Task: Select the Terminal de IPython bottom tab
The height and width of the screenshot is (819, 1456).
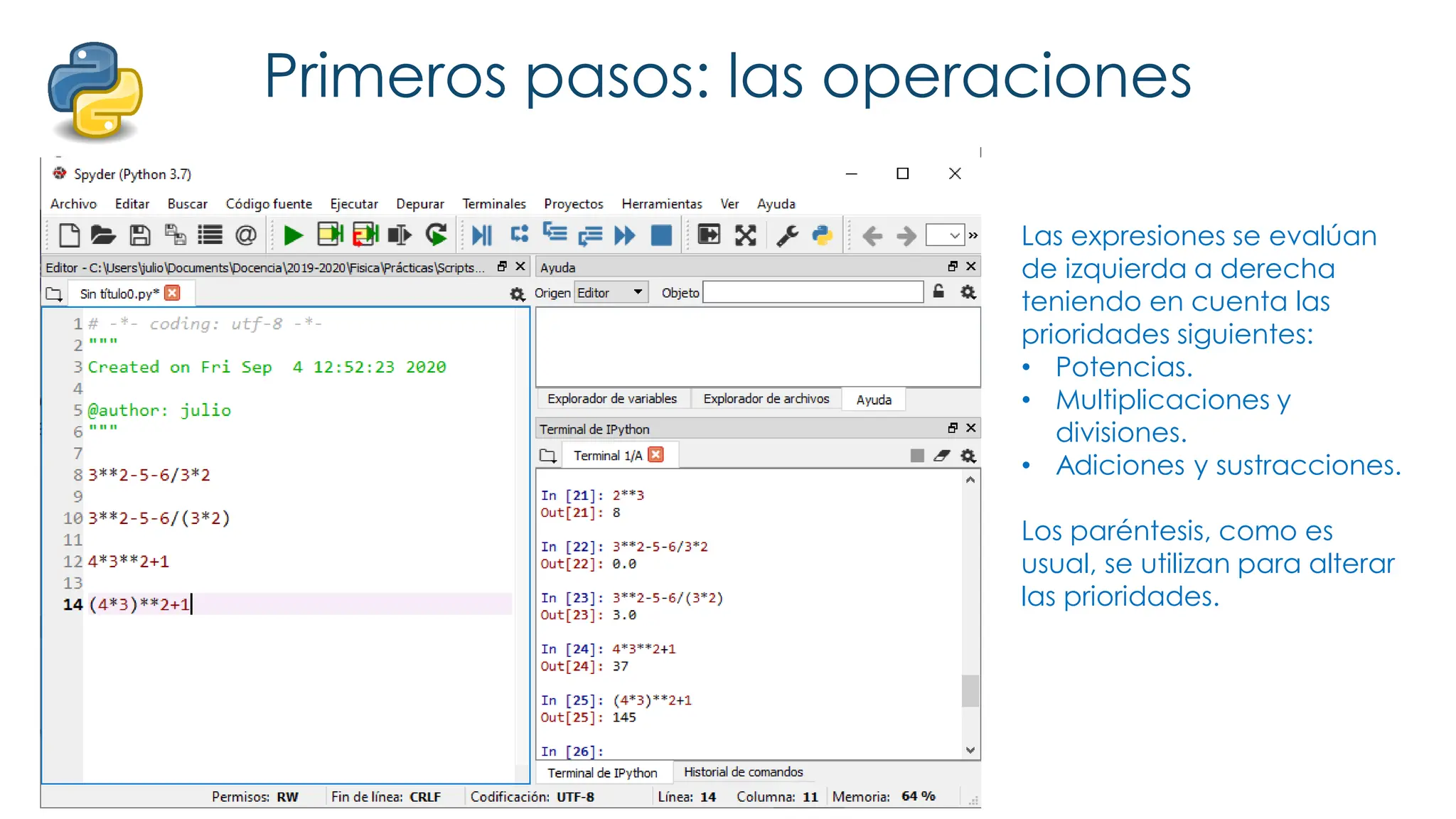Action: (x=602, y=773)
